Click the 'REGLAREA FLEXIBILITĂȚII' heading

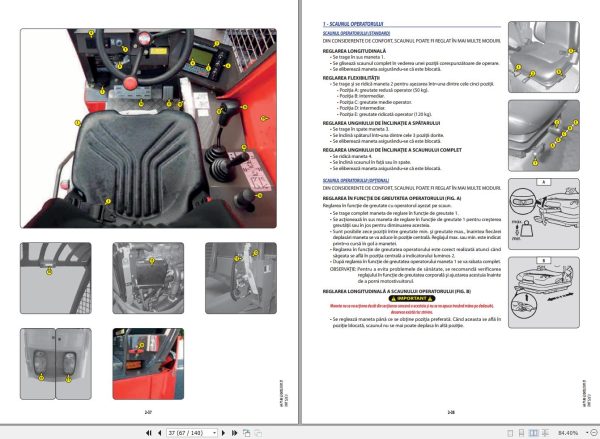coord(351,78)
